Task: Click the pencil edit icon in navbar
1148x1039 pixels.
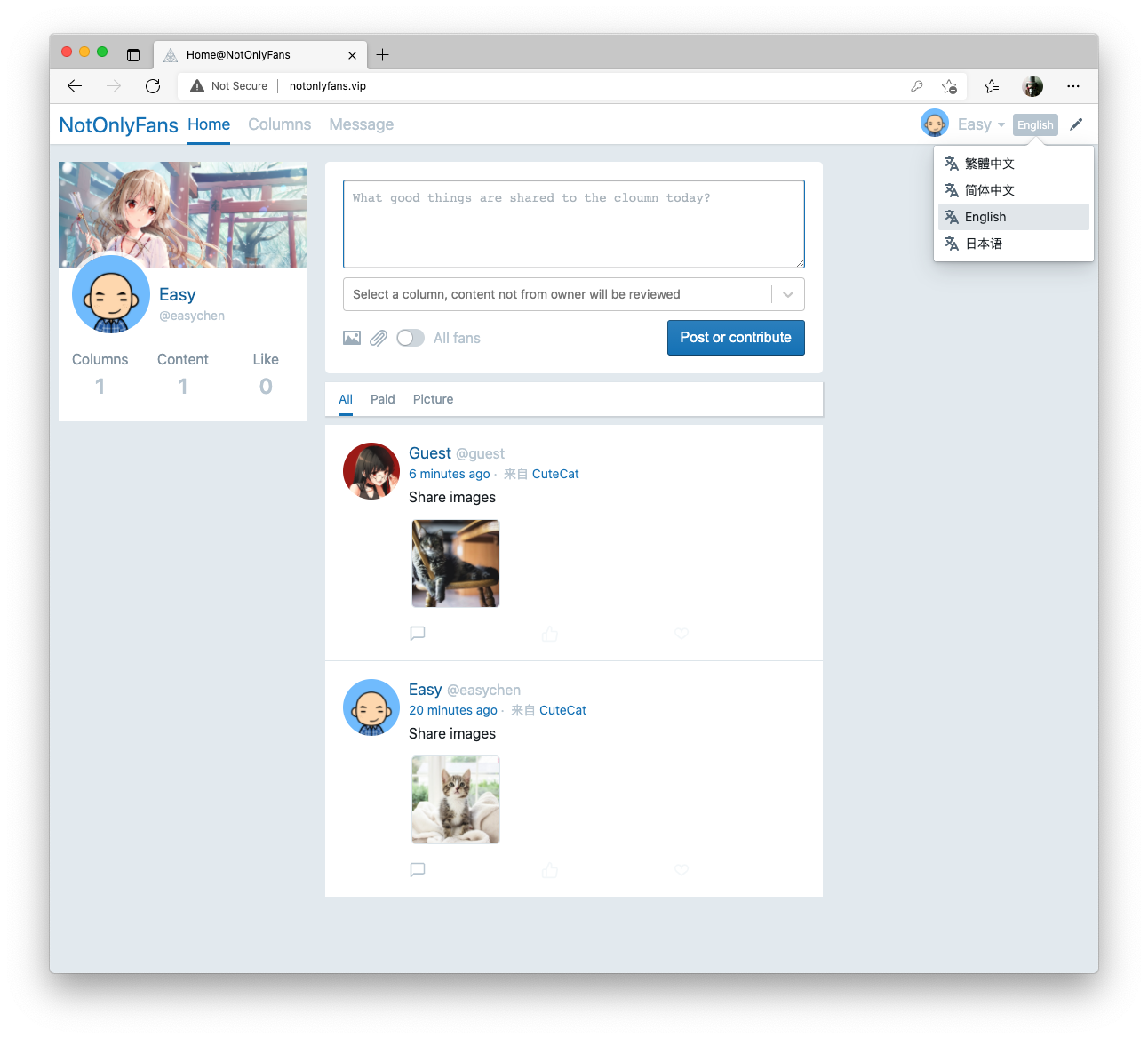Action: coord(1076,124)
